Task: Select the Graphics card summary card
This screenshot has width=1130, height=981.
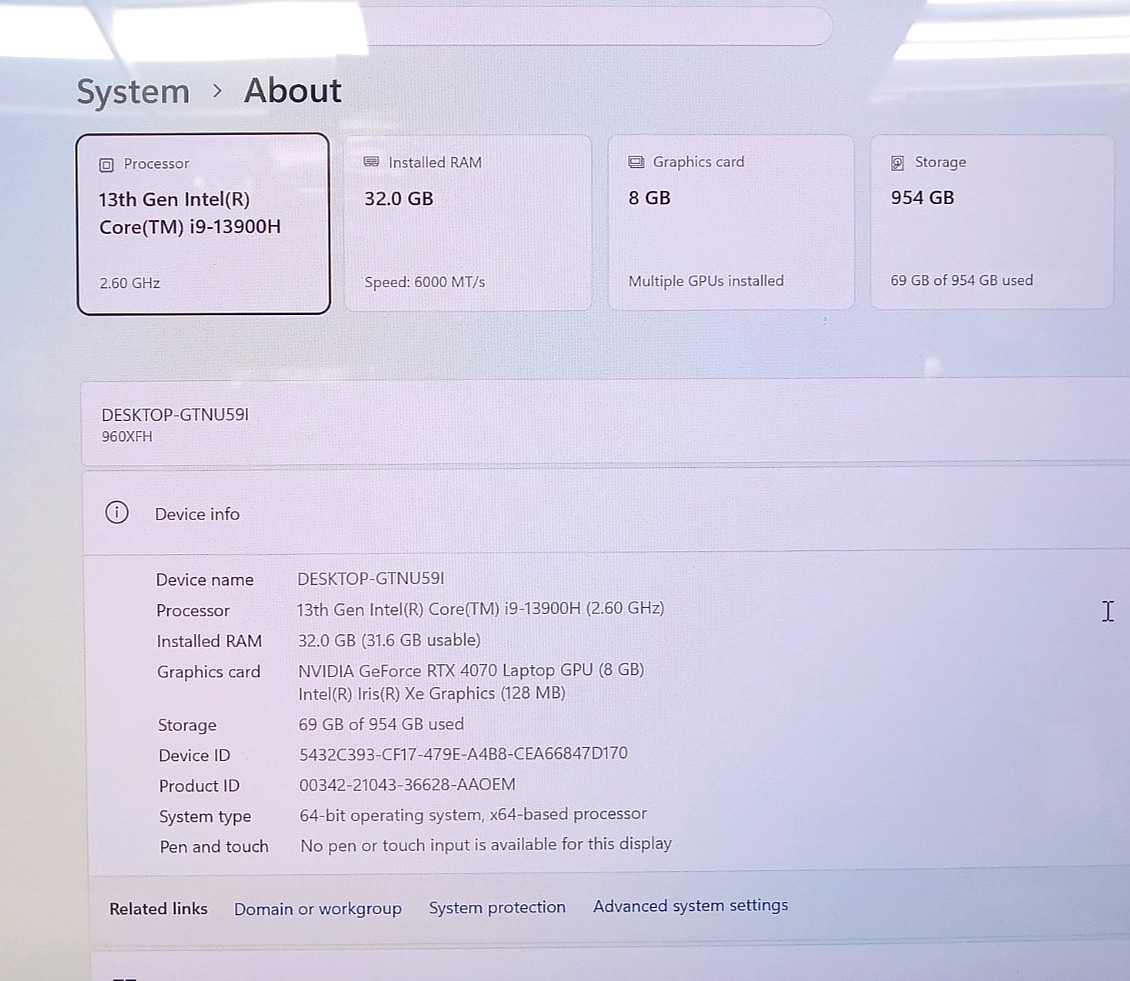Action: (731, 222)
